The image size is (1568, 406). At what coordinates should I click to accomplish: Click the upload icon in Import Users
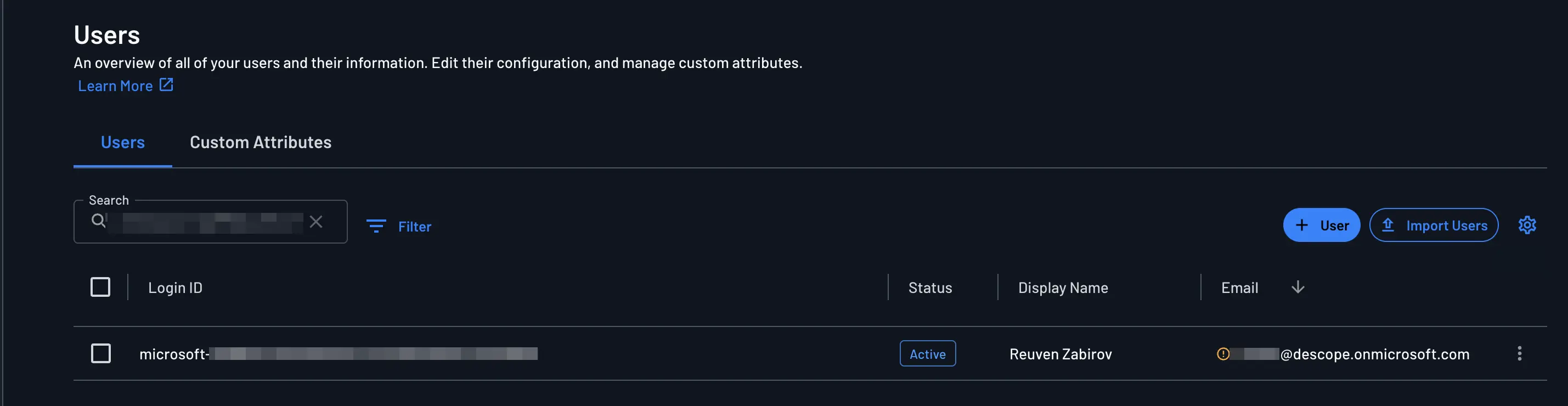1388,225
